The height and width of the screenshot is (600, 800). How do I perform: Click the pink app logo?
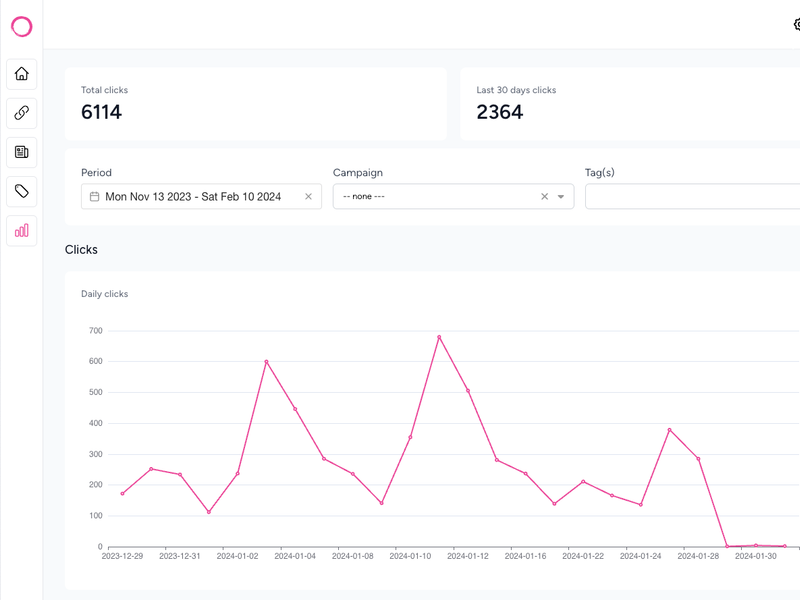click(22, 26)
